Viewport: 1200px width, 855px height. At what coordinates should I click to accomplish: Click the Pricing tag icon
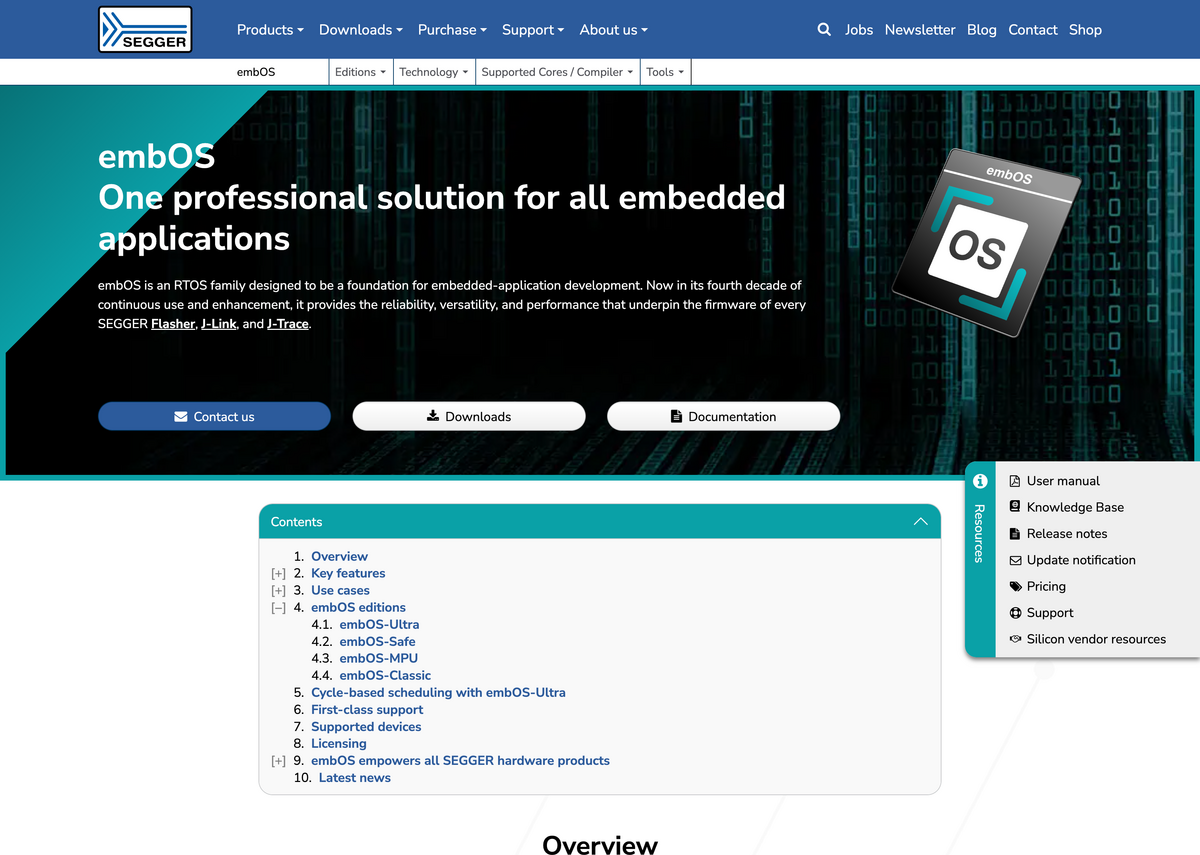1015,587
